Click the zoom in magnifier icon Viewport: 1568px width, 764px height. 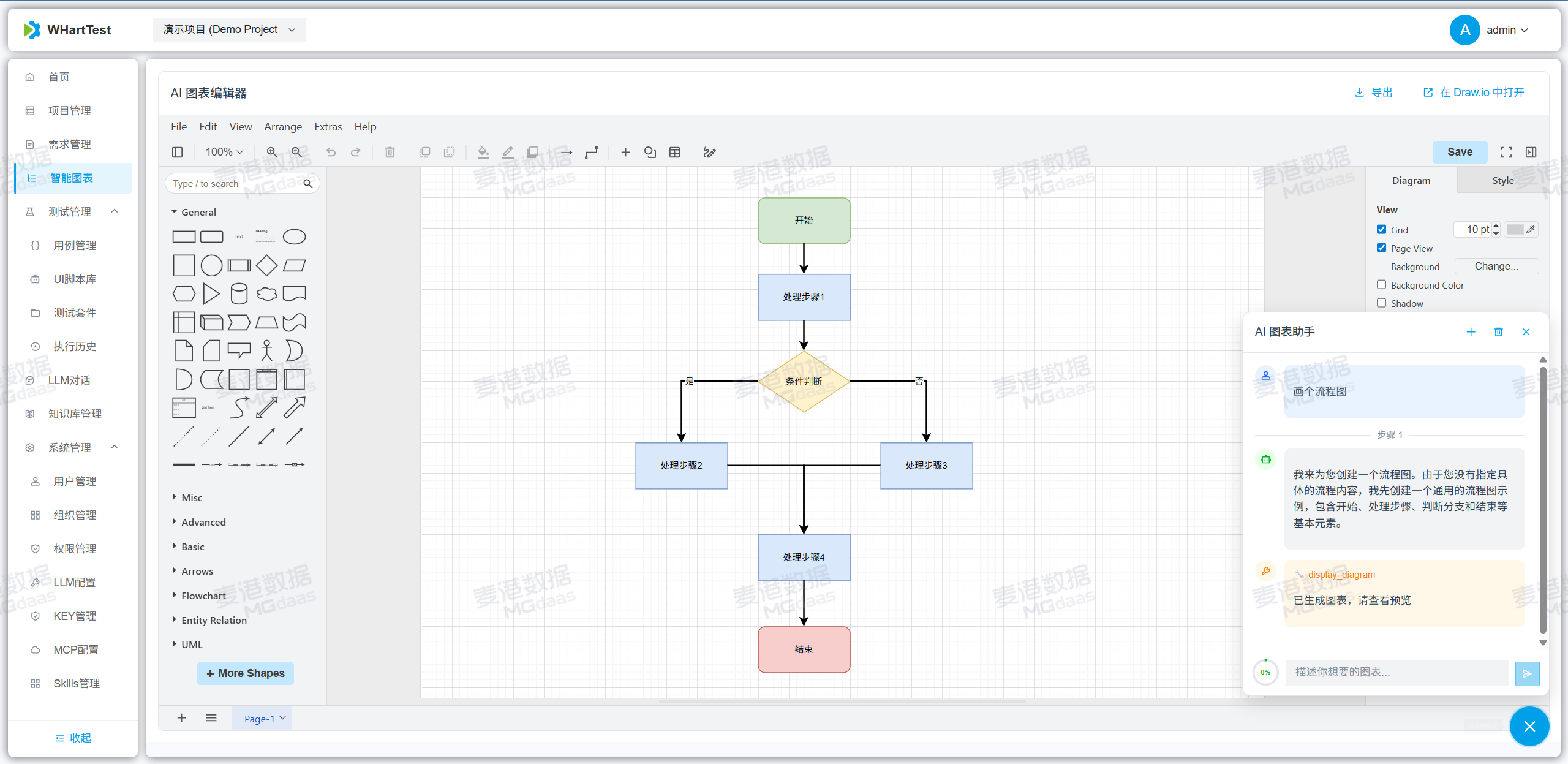272,152
